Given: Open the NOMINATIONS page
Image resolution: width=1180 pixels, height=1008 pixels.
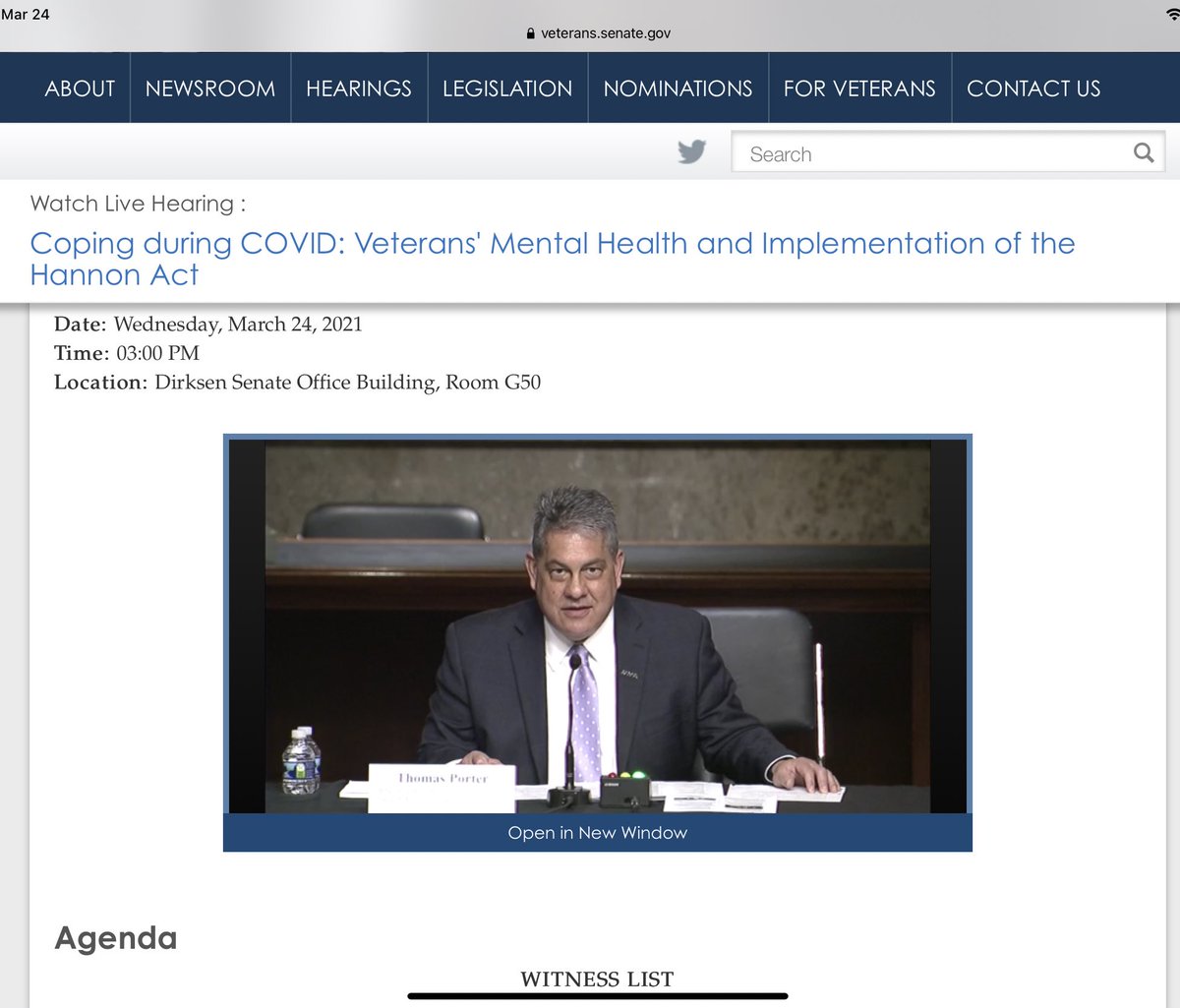Looking at the screenshot, I should 678,89.
